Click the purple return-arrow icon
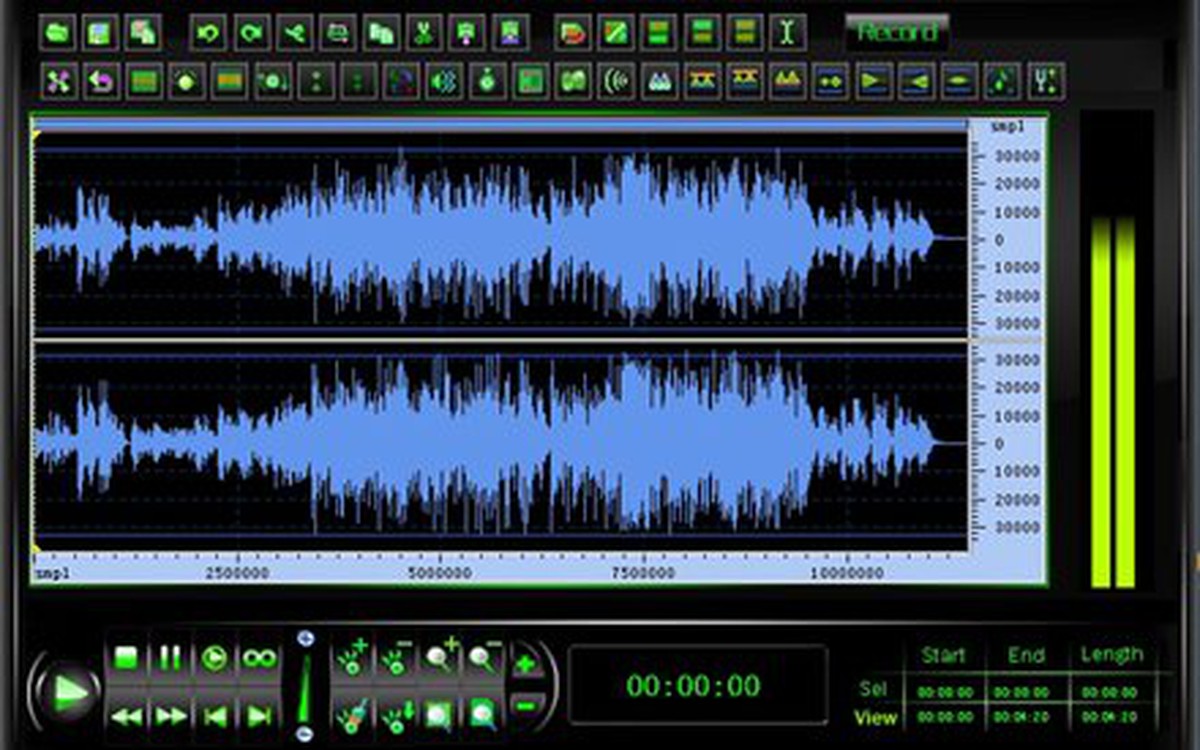This screenshot has height=750, width=1200. pos(101,81)
